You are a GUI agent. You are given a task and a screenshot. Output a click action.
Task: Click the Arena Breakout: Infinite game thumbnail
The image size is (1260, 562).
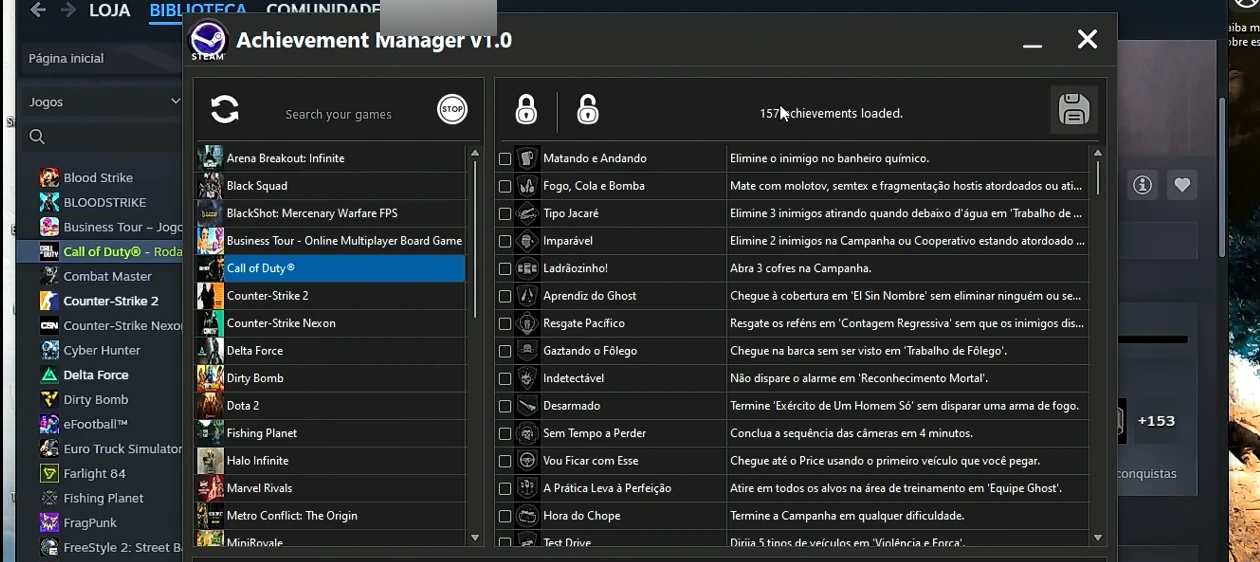click(210, 158)
